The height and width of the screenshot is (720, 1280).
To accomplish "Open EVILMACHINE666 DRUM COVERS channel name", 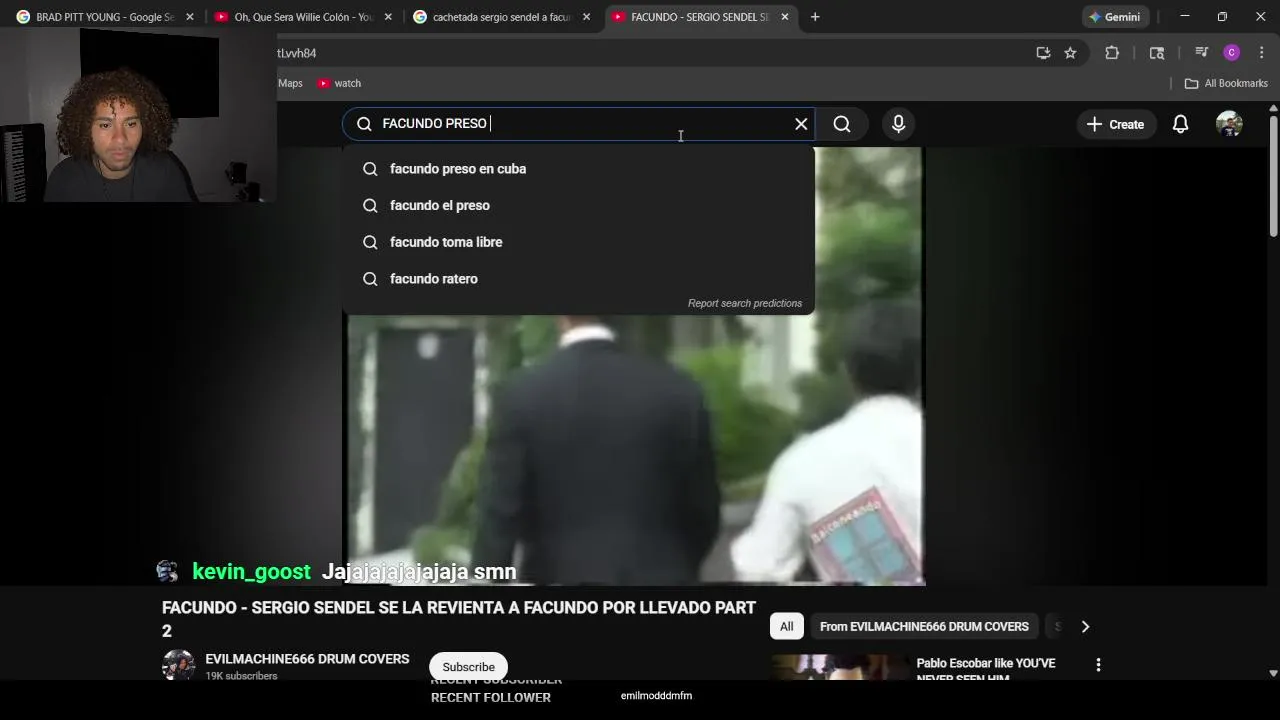I will pyautogui.click(x=307, y=659).
